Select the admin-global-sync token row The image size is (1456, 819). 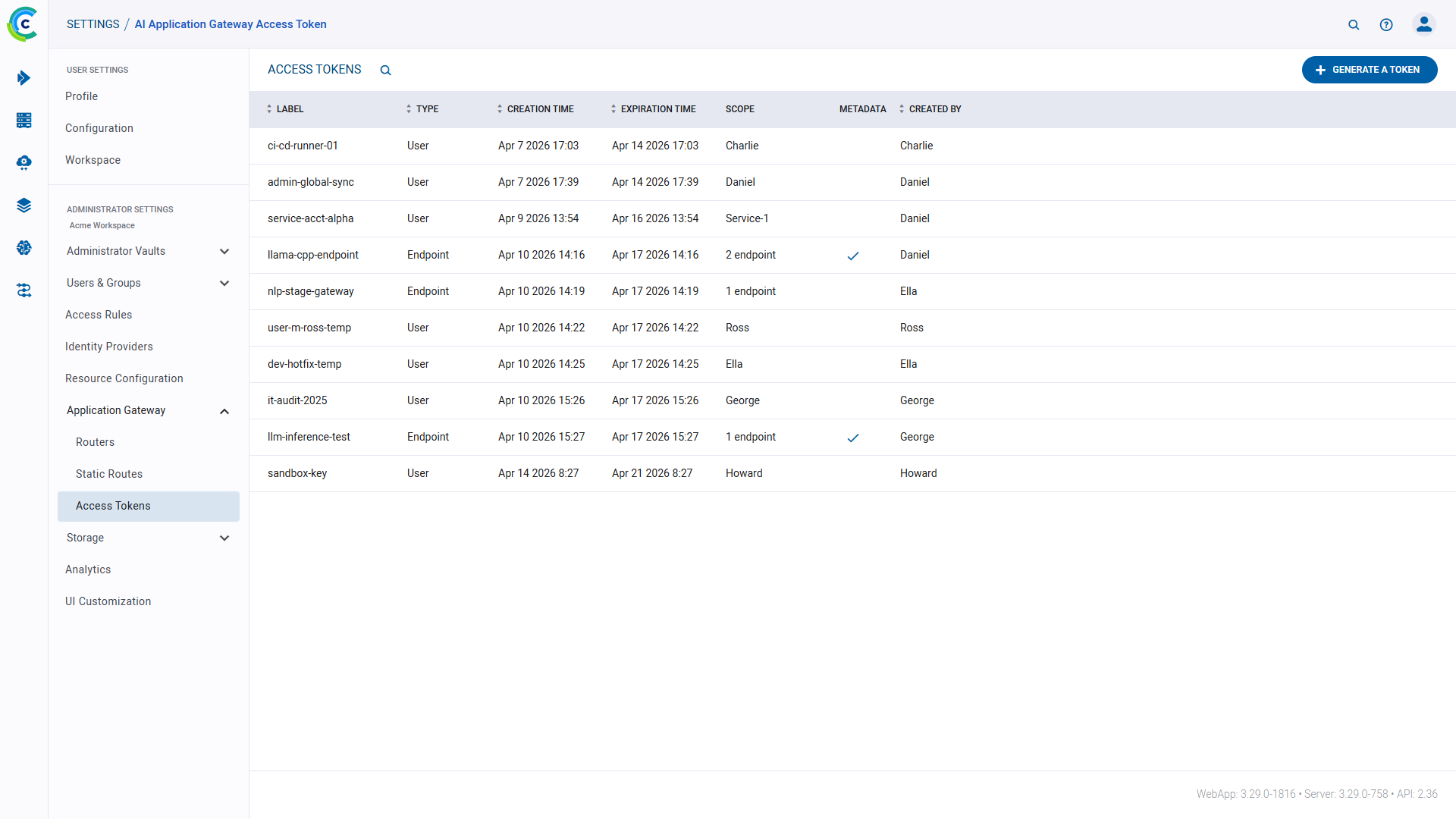pyautogui.click(x=852, y=182)
